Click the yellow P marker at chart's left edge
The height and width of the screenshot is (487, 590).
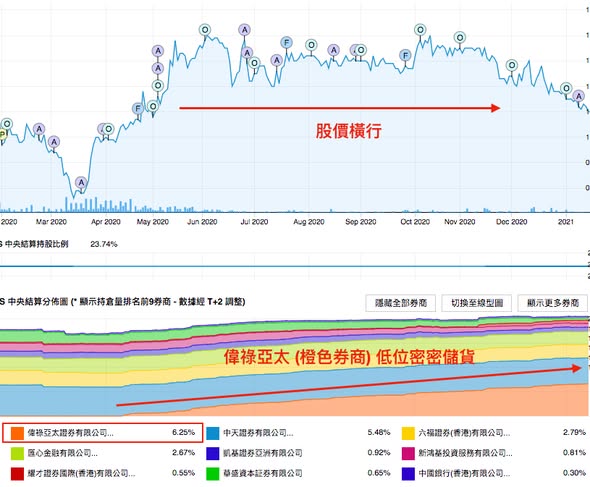click(2, 134)
